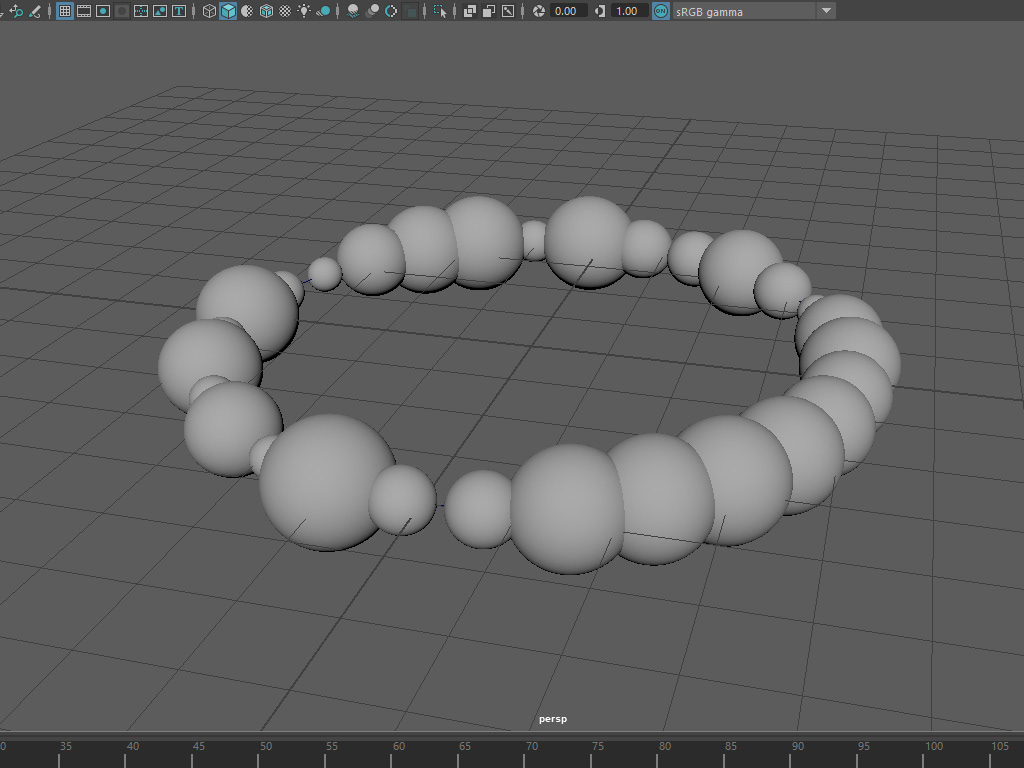
Task: Click the Gamma reset icon
Action: 600,11
